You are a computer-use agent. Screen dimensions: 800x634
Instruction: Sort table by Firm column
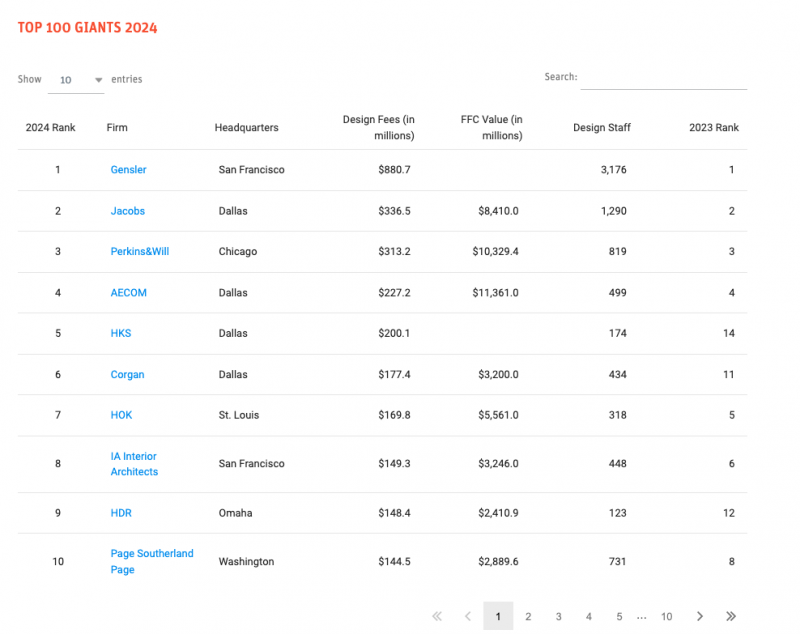click(x=117, y=128)
